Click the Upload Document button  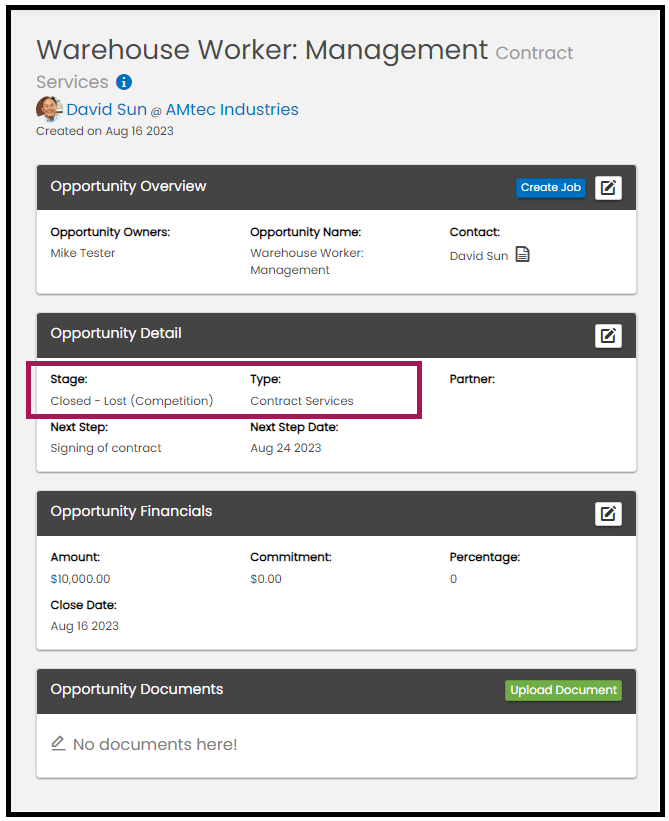(x=563, y=690)
